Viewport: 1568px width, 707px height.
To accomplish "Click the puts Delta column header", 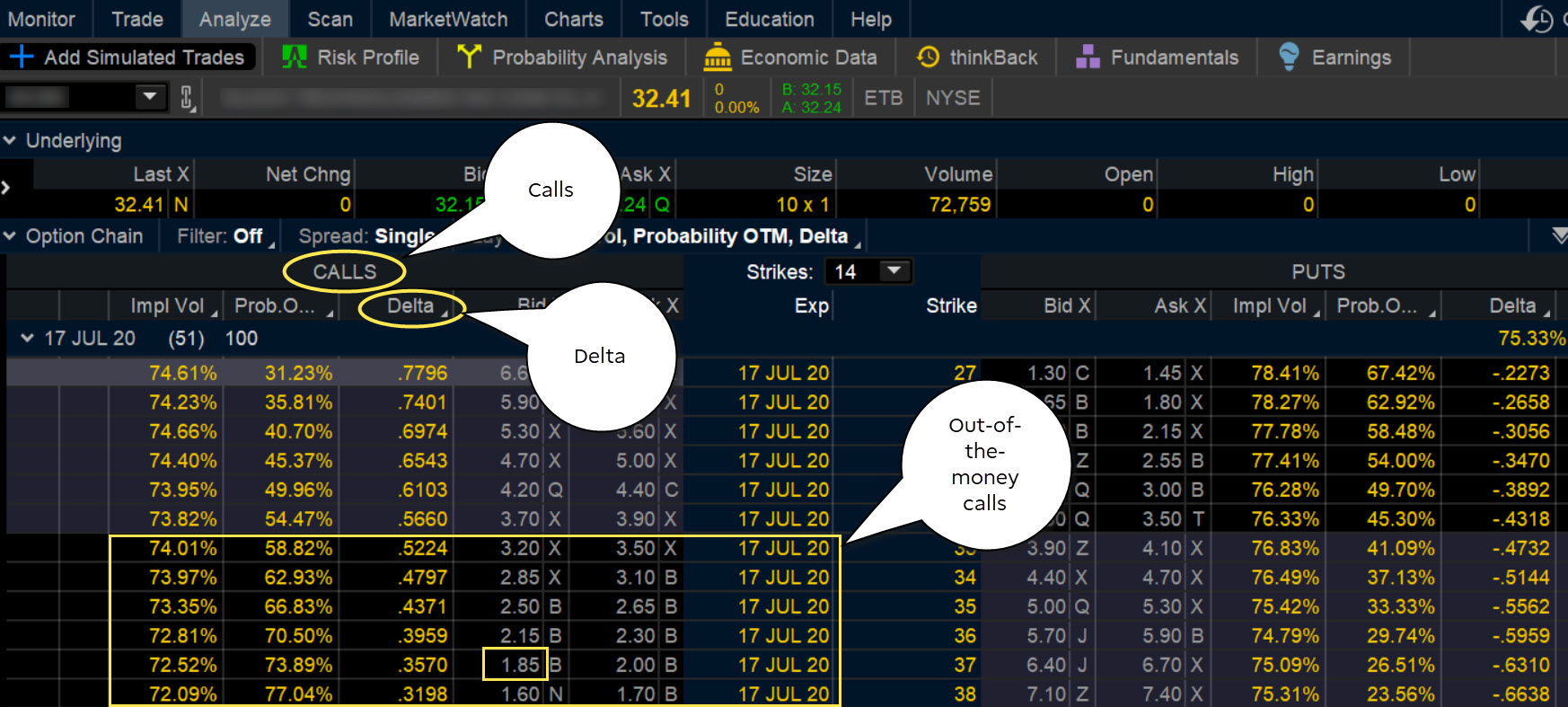I will point(1512,305).
